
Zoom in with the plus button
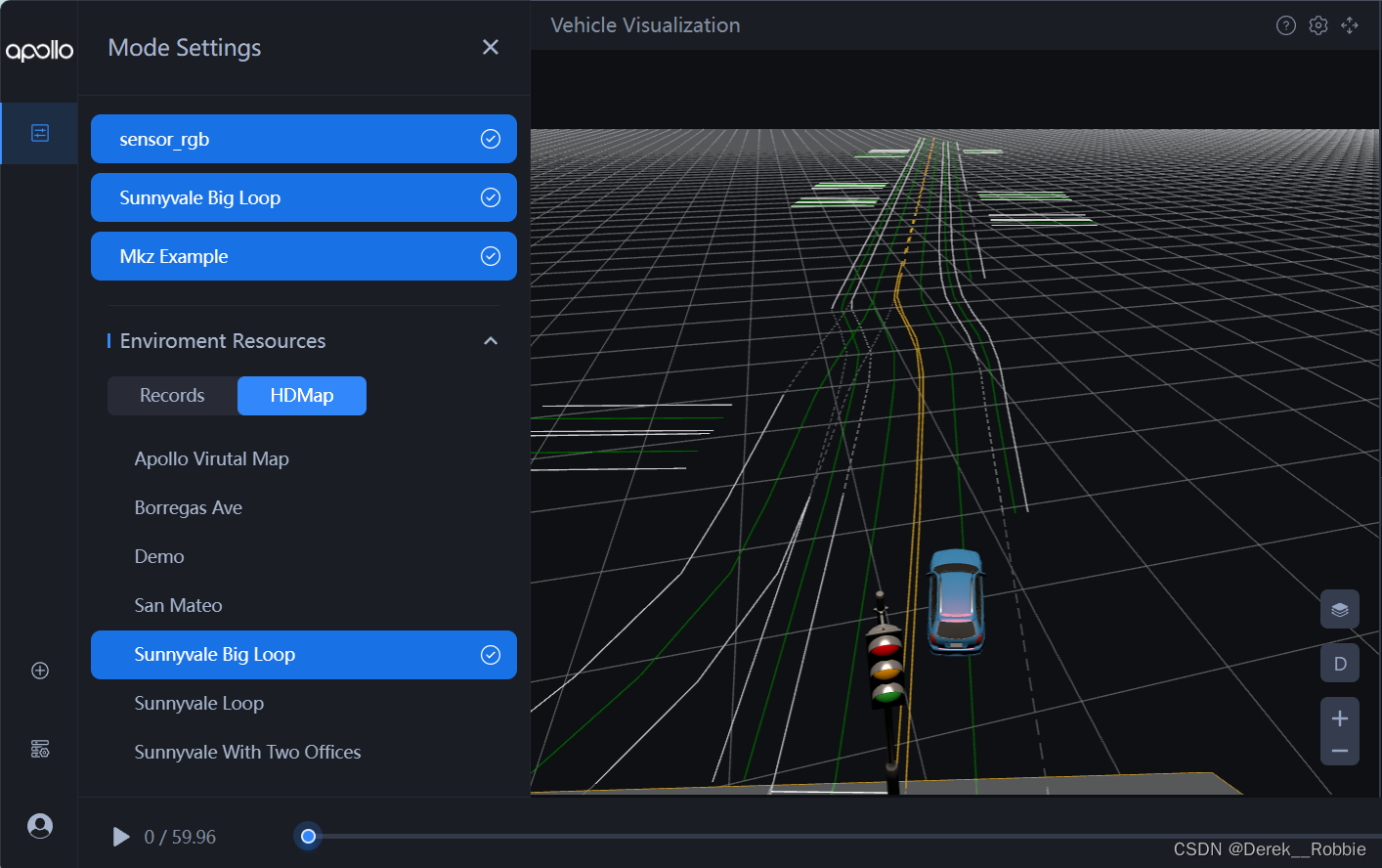(1340, 718)
